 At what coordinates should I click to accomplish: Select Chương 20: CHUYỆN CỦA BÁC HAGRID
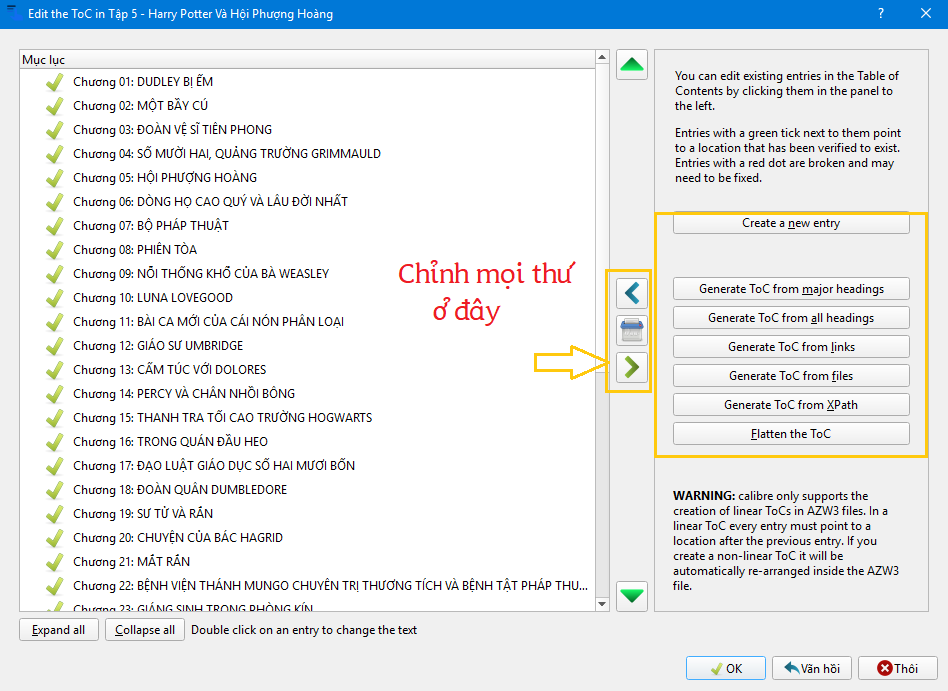pyautogui.click(x=178, y=538)
